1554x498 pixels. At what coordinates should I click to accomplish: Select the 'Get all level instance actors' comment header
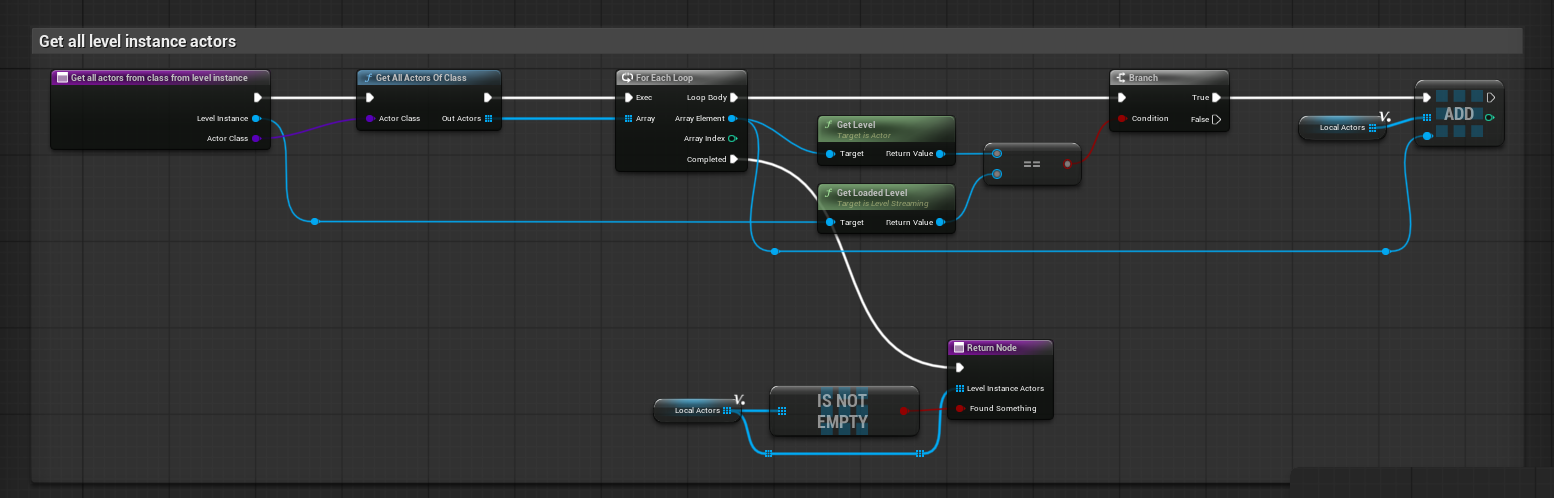tap(776, 41)
